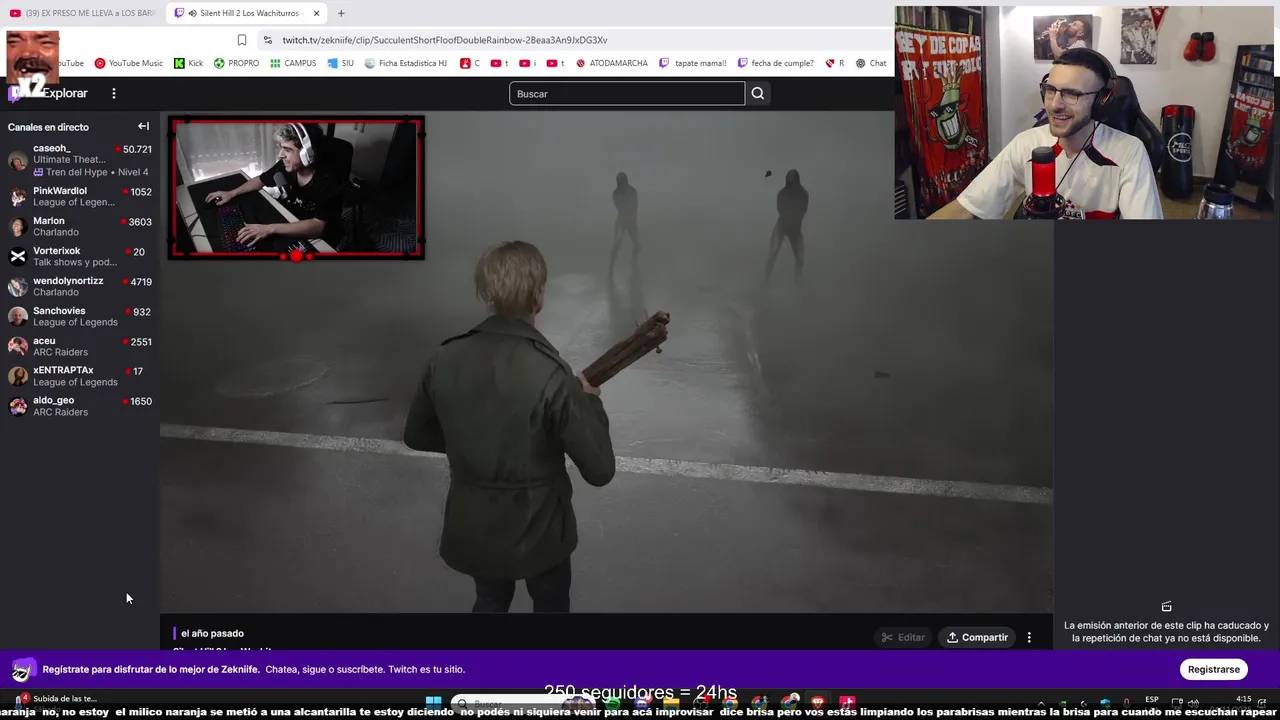The width and height of the screenshot is (1280, 720).
Task: Open the YouTube bookmark labeled 'i'
Action: point(528,63)
